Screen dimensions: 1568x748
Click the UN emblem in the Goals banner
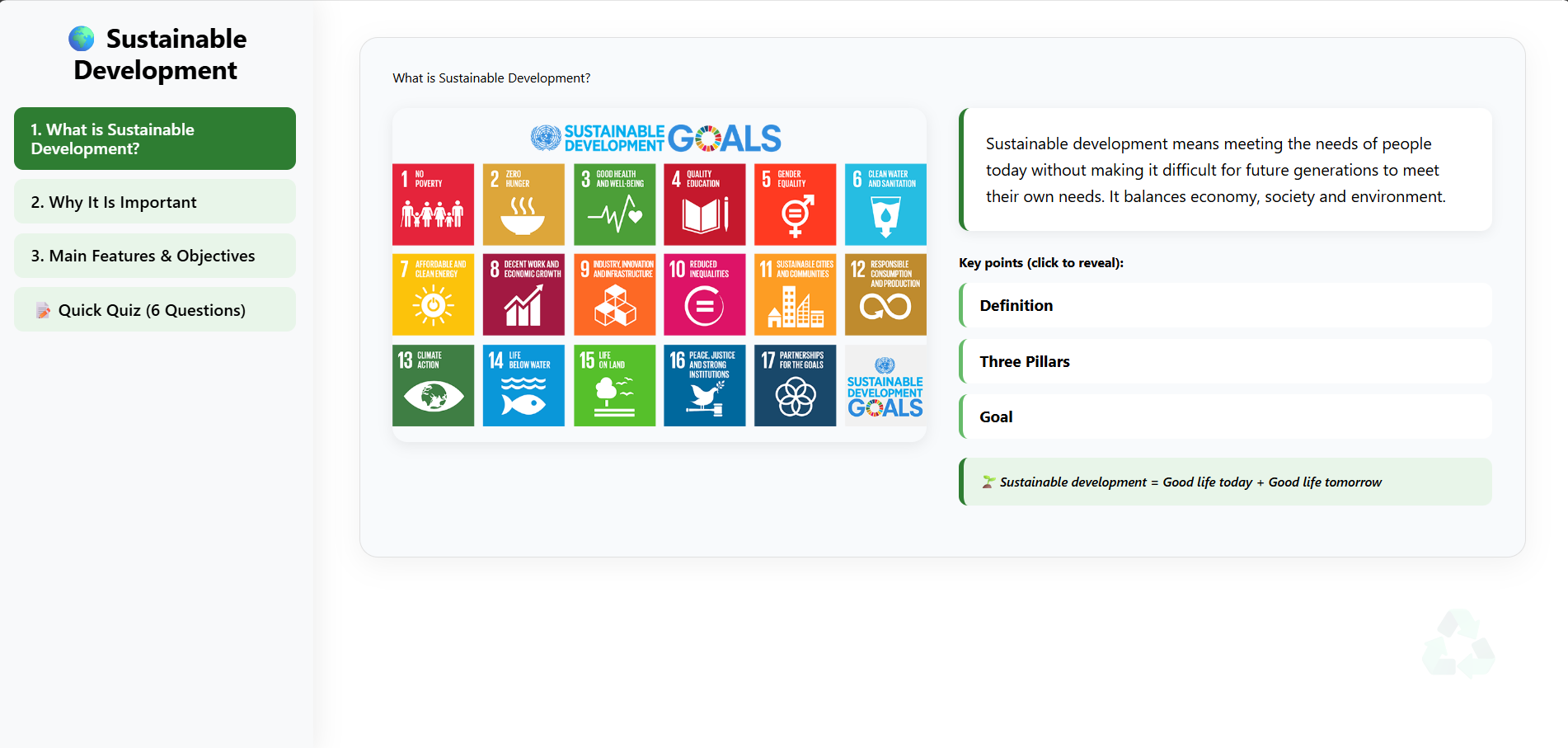point(546,138)
